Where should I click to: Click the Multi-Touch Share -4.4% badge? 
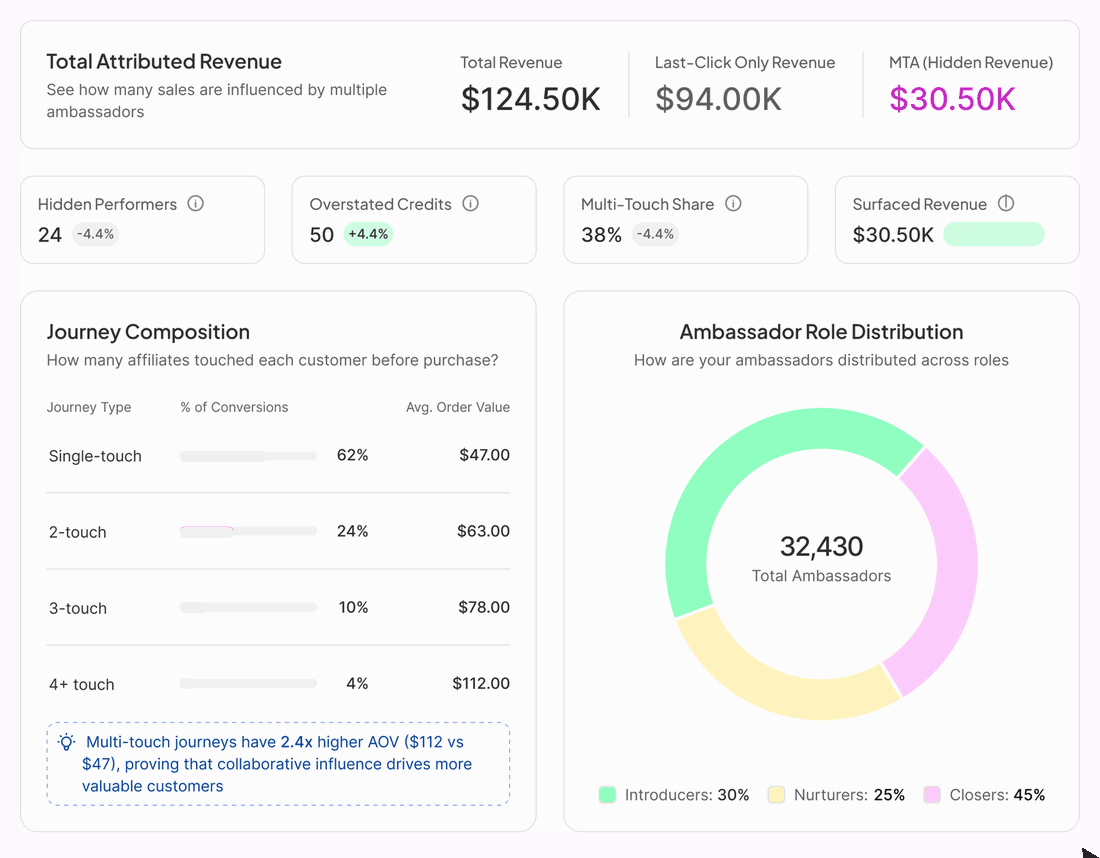point(655,234)
